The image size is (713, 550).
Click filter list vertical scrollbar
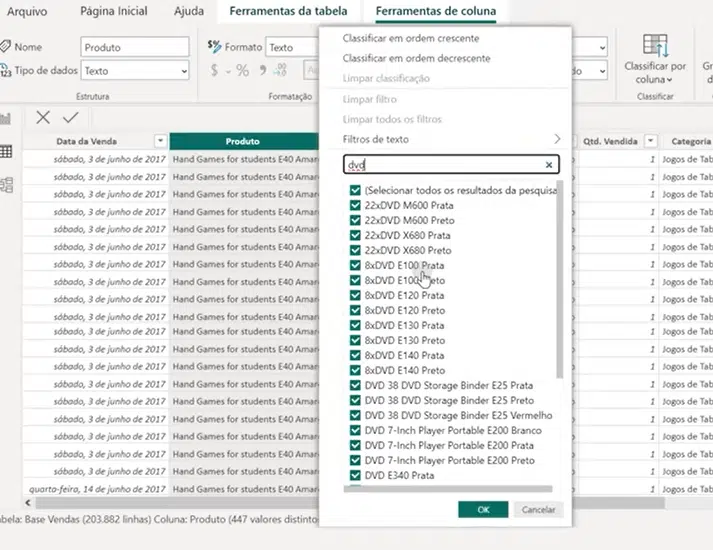559,279
